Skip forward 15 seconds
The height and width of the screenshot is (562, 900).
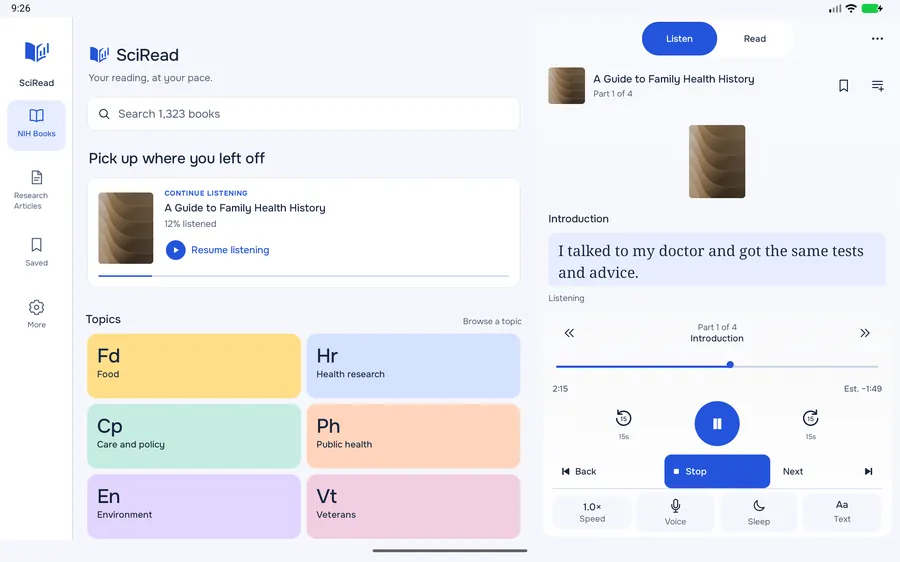[x=810, y=424]
